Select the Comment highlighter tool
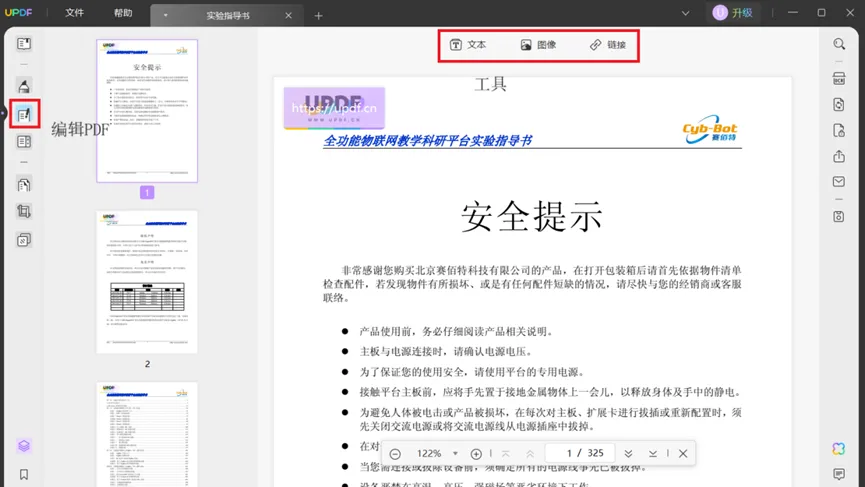Screen dimensions: 865x487 click(x=24, y=86)
